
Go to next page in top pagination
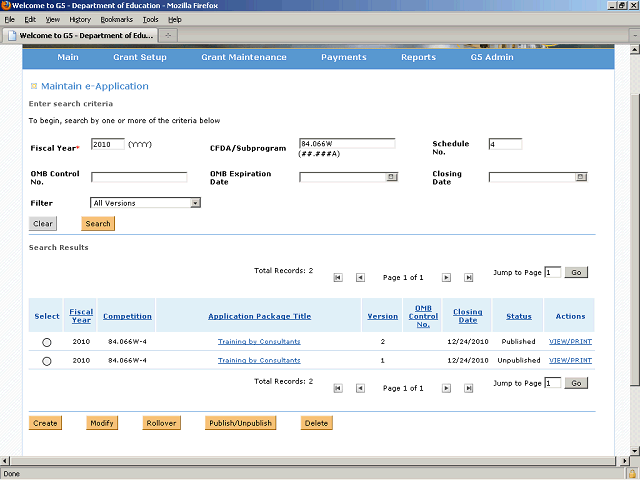[x=445, y=277]
